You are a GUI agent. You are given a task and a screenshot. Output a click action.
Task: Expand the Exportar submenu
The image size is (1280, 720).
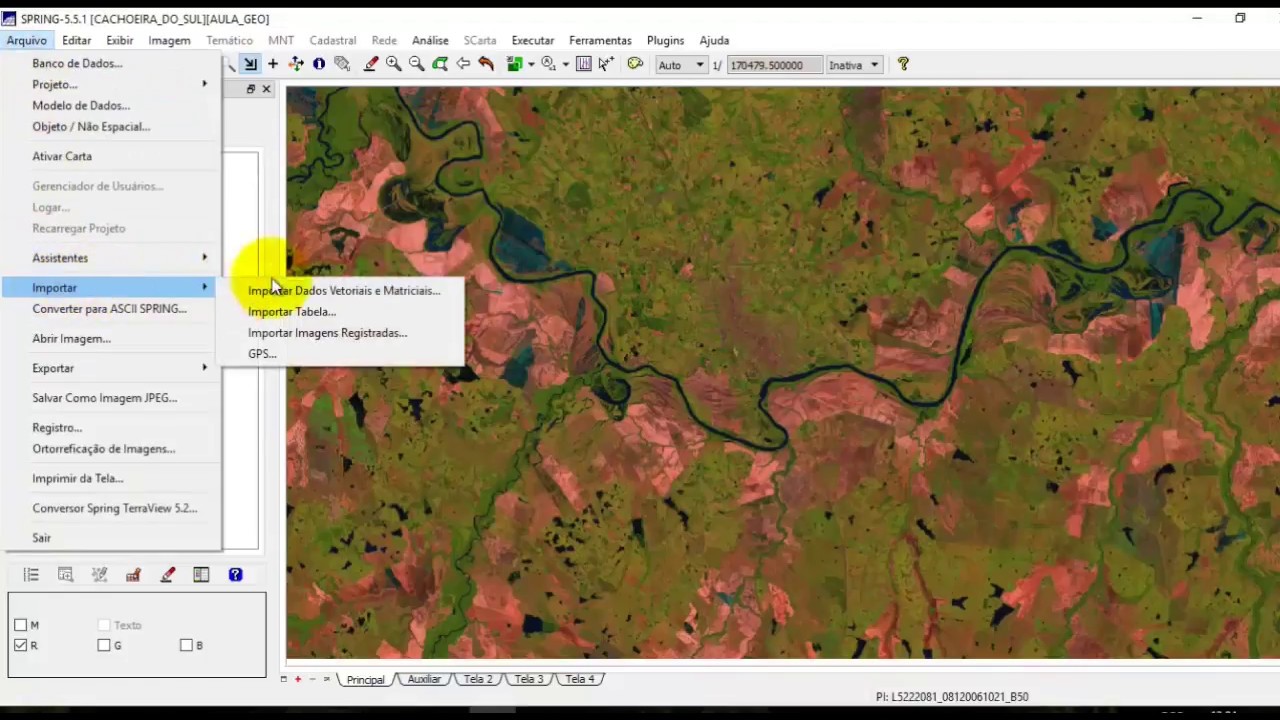(112, 368)
